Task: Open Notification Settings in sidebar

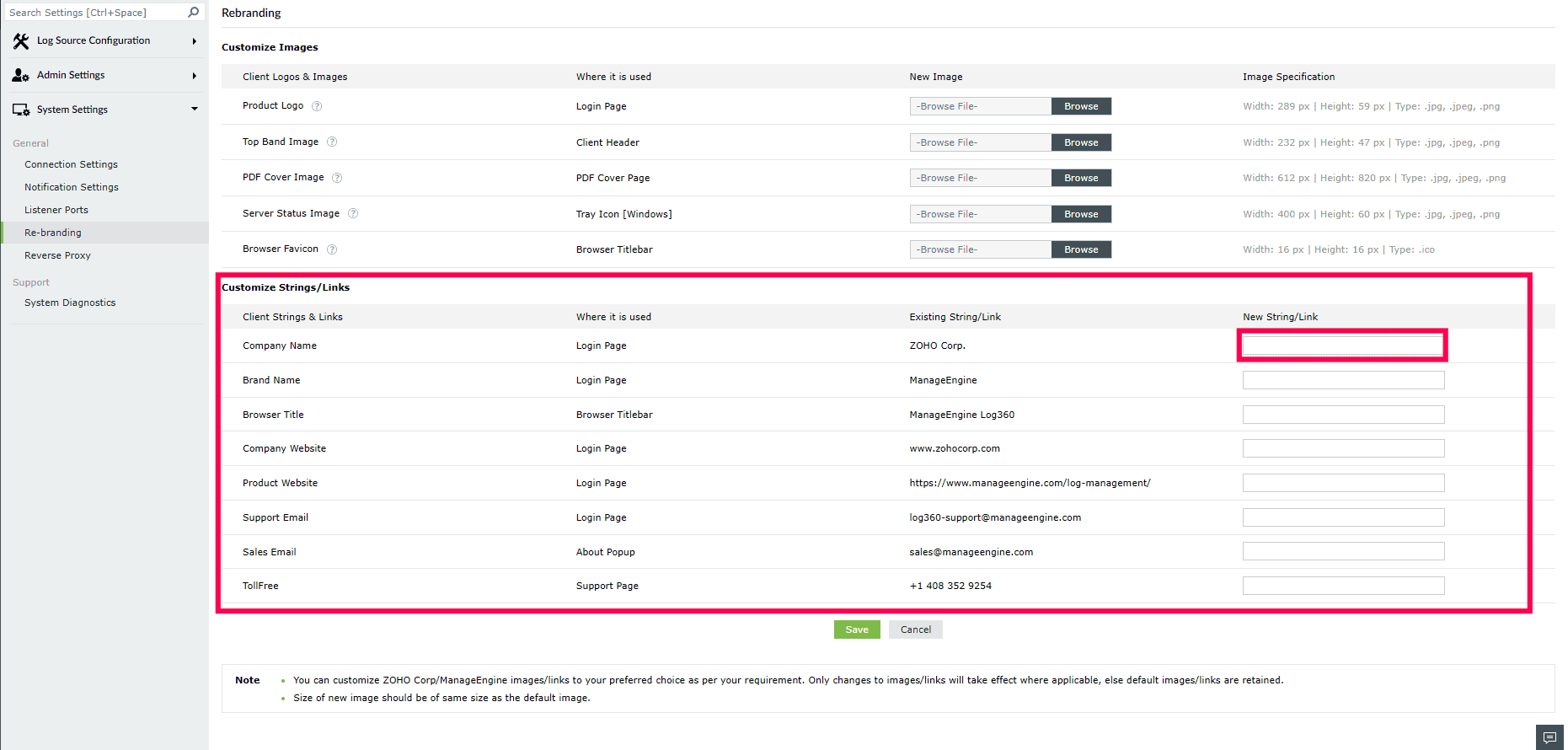Action: point(72,187)
